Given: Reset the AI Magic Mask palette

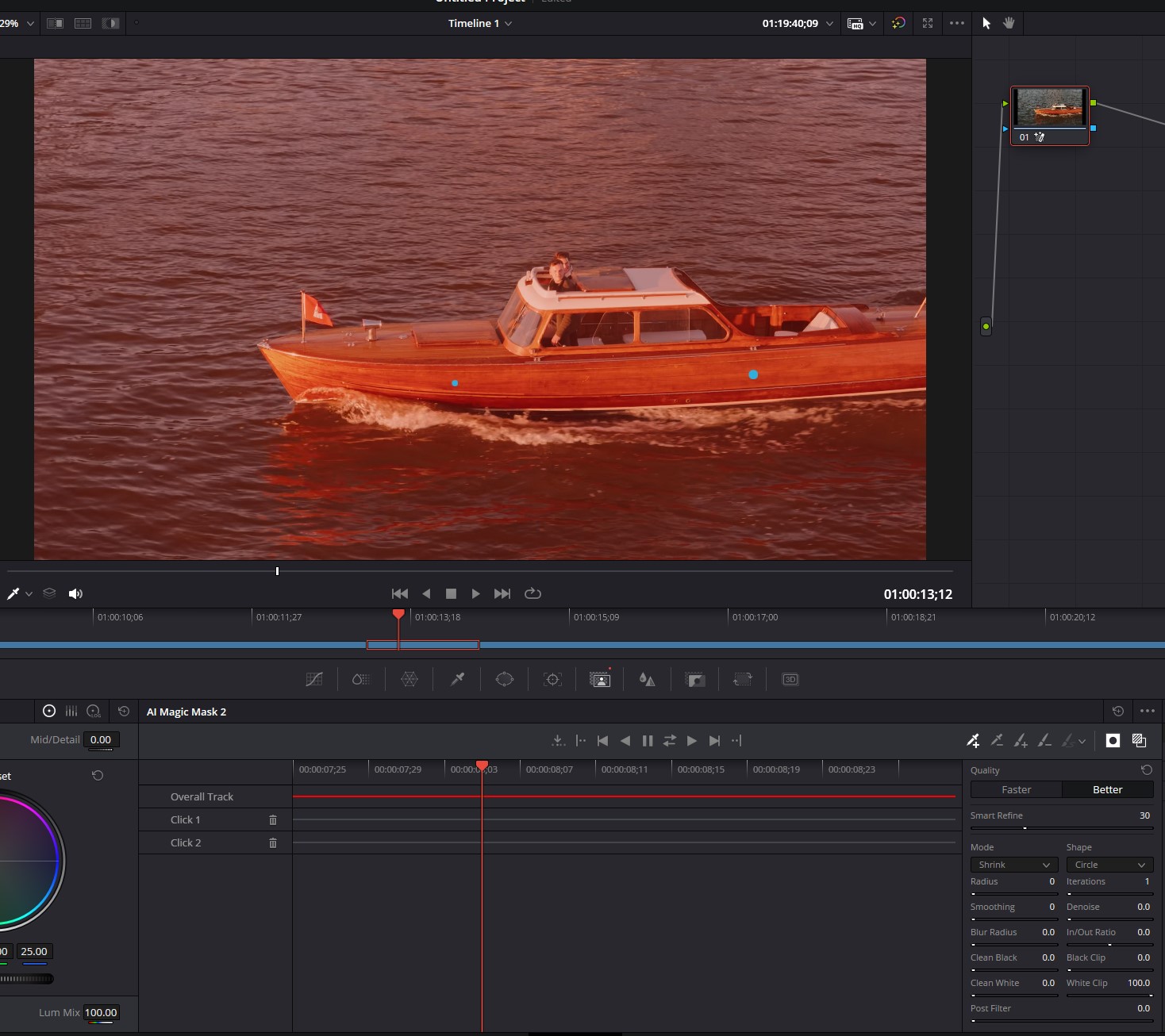Looking at the screenshot, I should tap(1118, 711).
